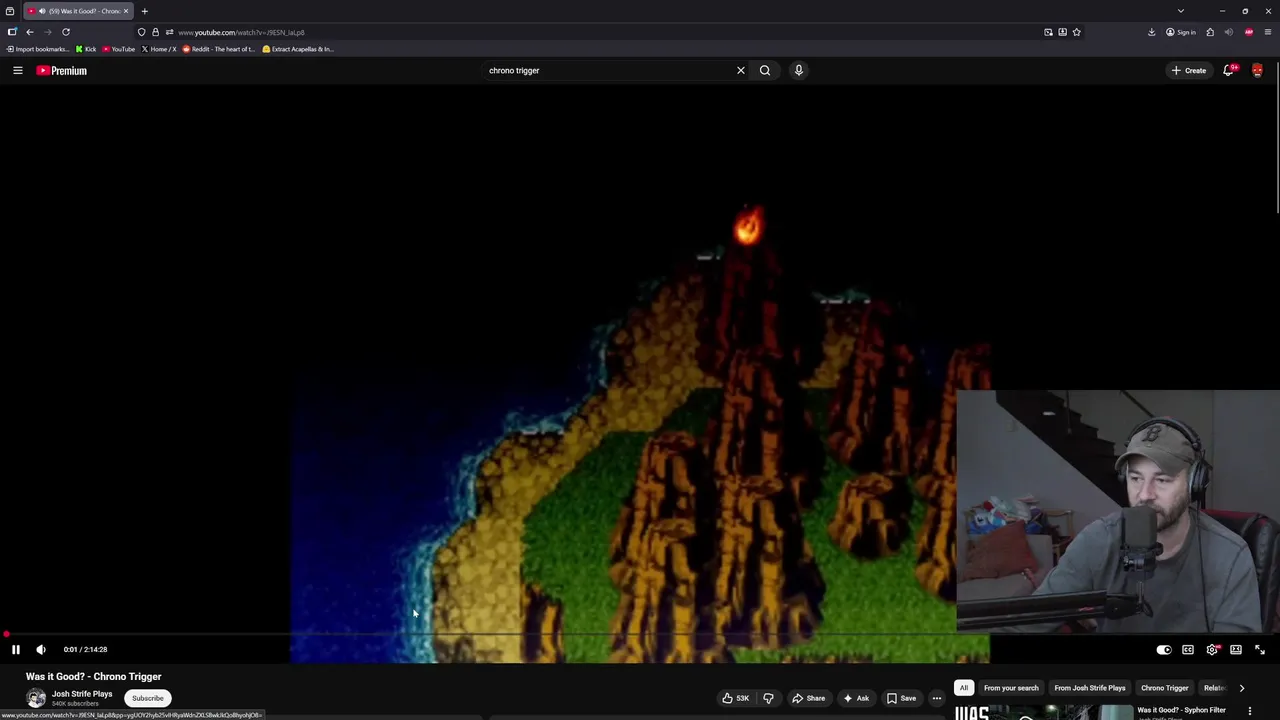The width and height of the screenshot is (1280, 720).
Task: Seek on the red video progress bar
Action: 640,635
